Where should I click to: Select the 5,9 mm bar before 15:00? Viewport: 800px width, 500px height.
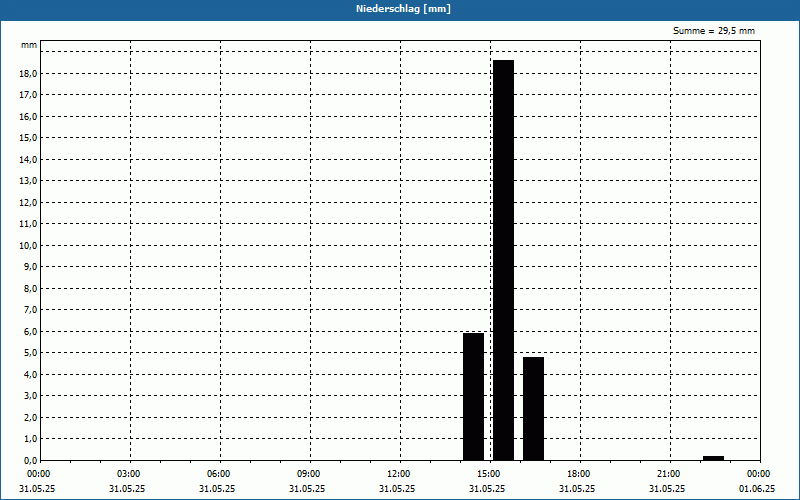click(x=473, y=397)
